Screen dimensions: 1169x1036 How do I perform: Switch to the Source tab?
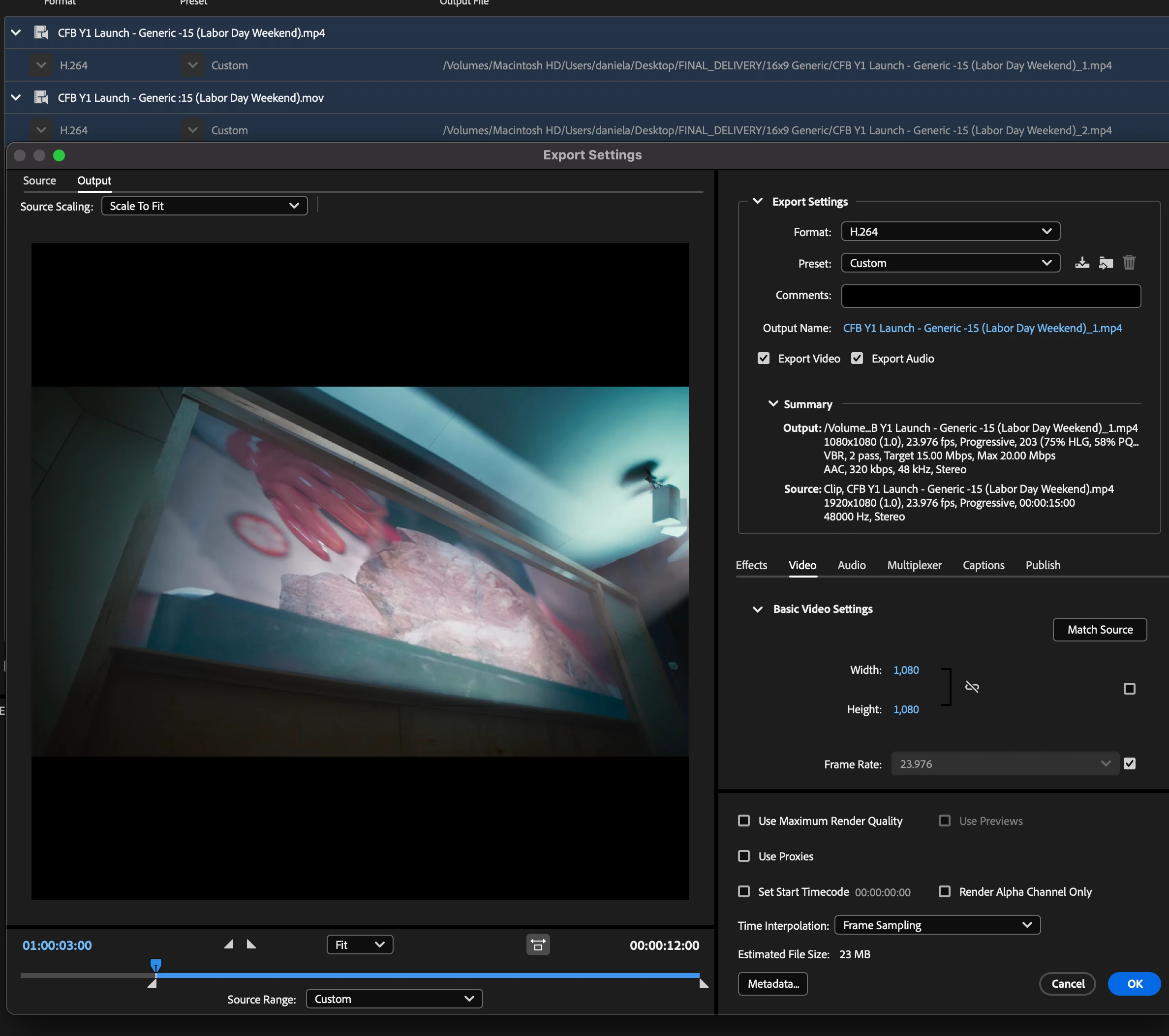39,181
